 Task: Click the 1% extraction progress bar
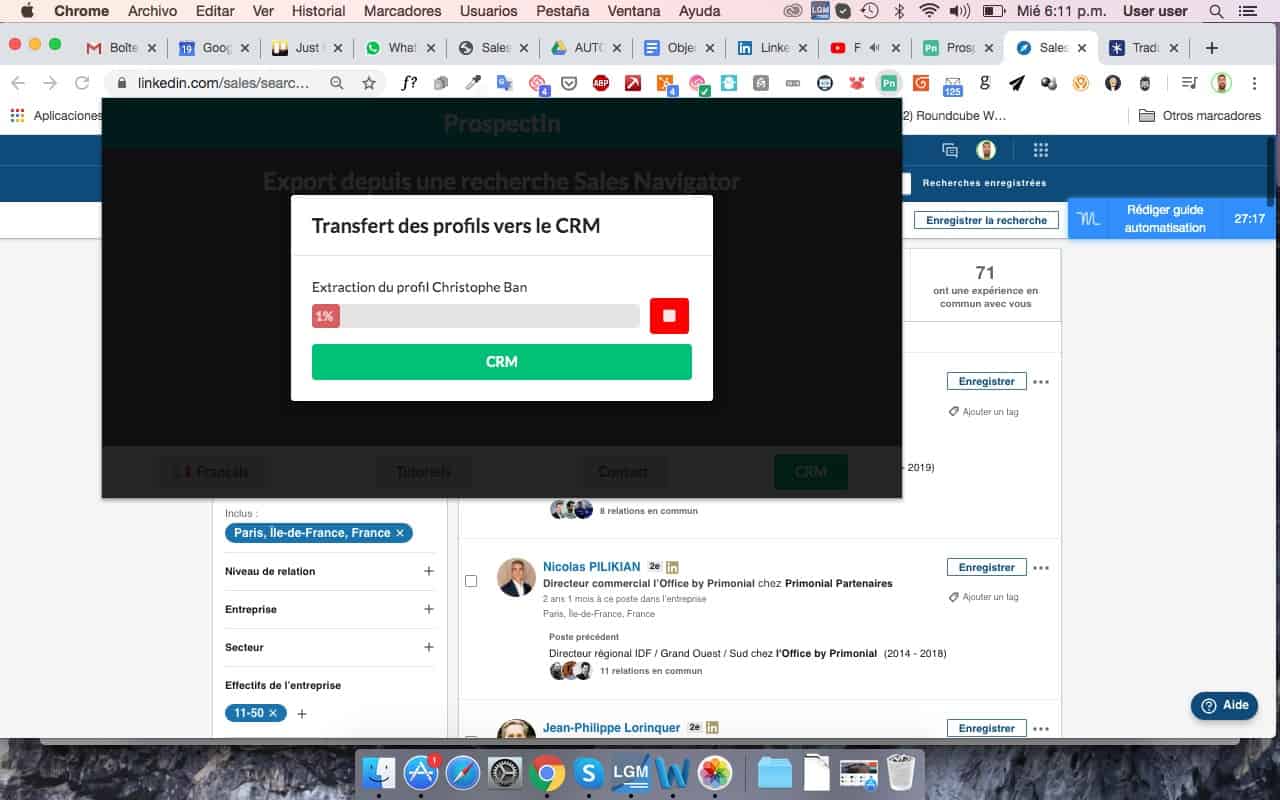click(x=475, y=316)
